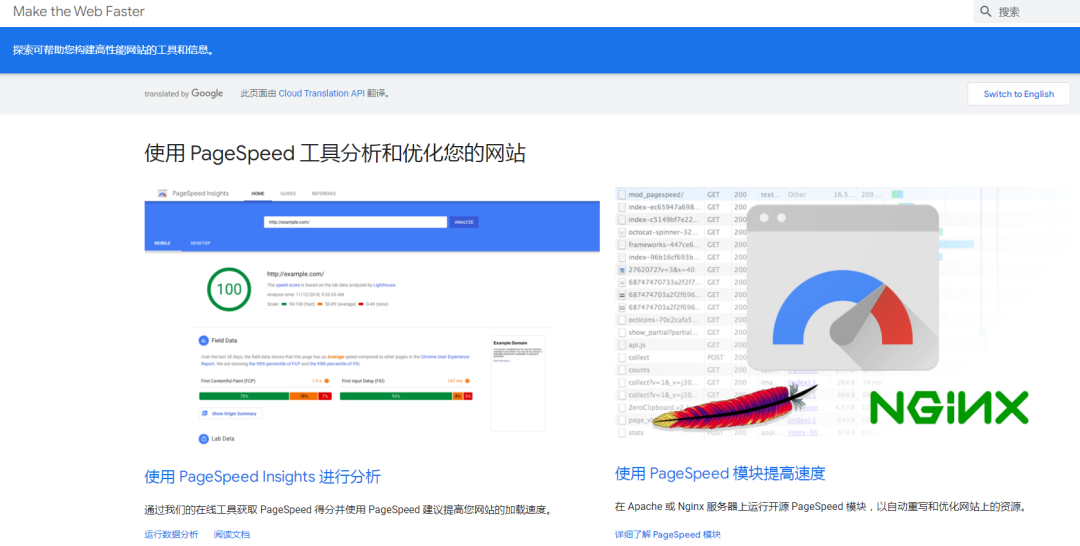The height and width of the screenshot is (546, 1080).
Task: Click the First Input Delay progress bar
Action: click(x=407, y=396)
